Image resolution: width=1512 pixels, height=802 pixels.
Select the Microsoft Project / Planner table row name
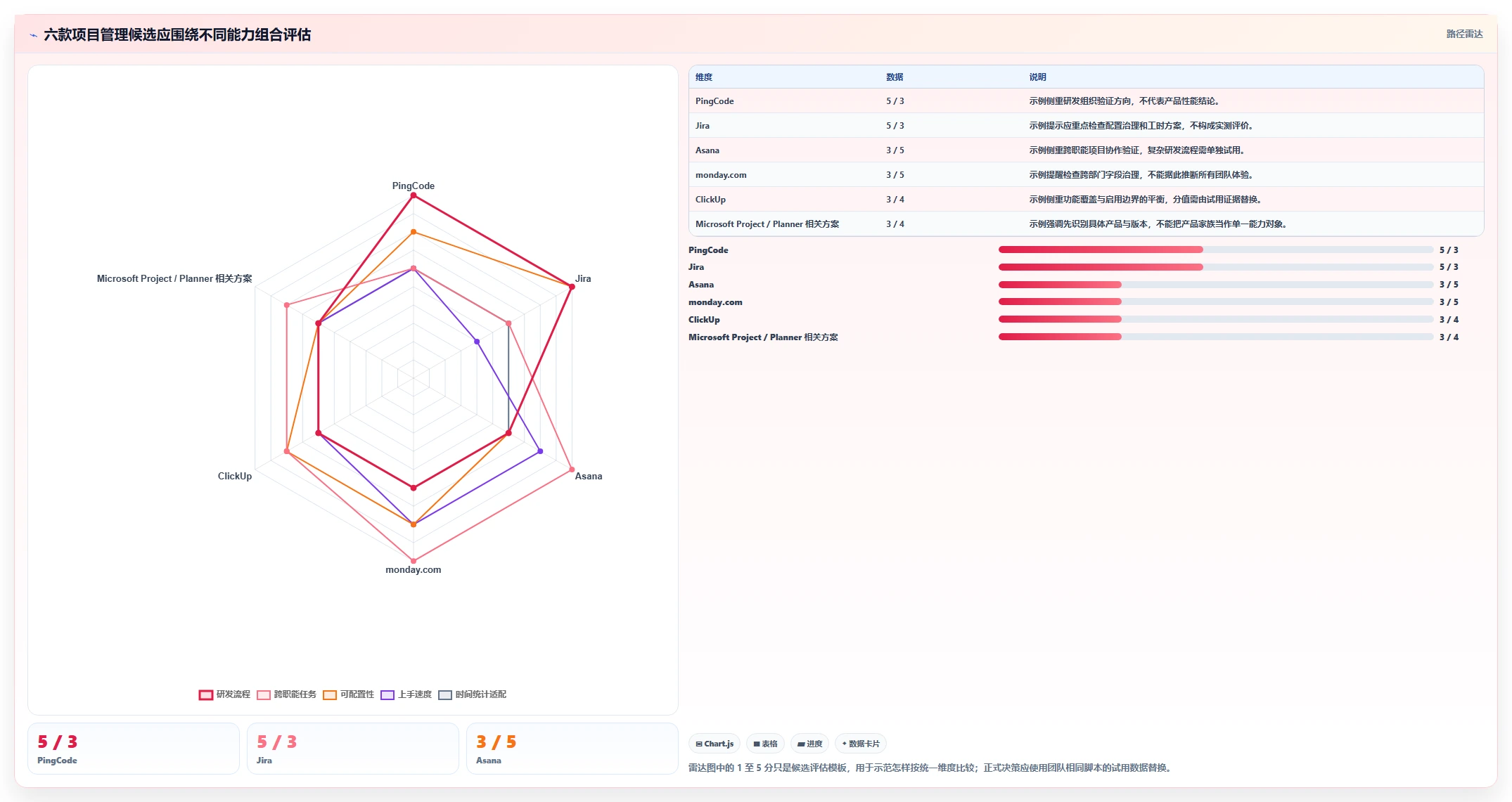pos(767,224)
